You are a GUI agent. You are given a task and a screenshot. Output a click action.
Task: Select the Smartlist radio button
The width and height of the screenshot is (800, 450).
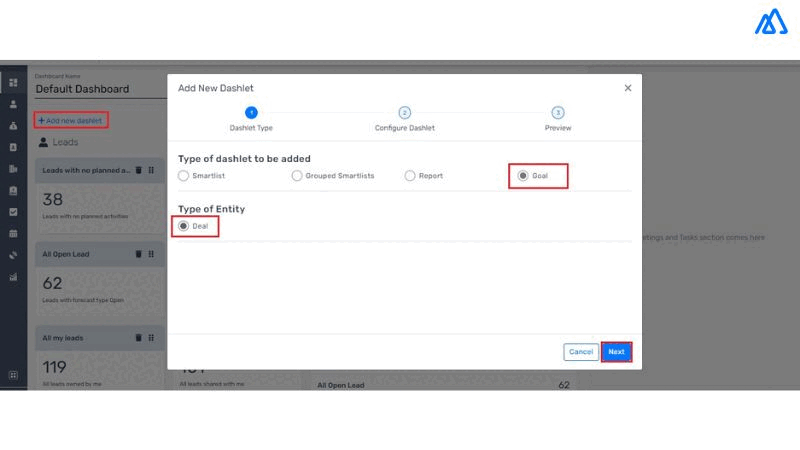(x=183, y=176)
